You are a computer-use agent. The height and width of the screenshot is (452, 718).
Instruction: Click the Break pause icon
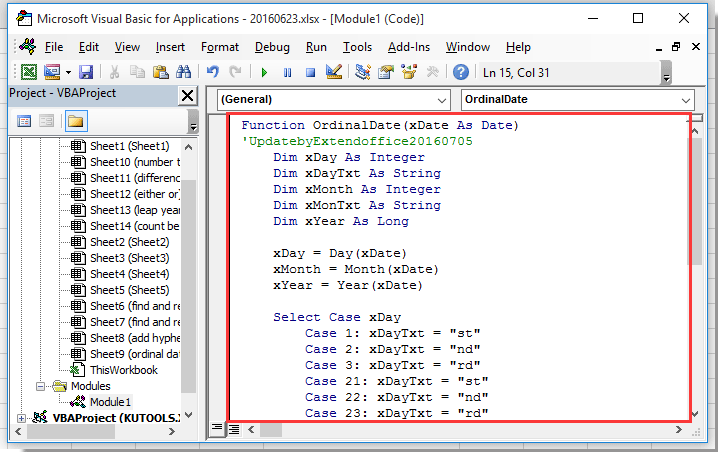click(x=288, y=72)
